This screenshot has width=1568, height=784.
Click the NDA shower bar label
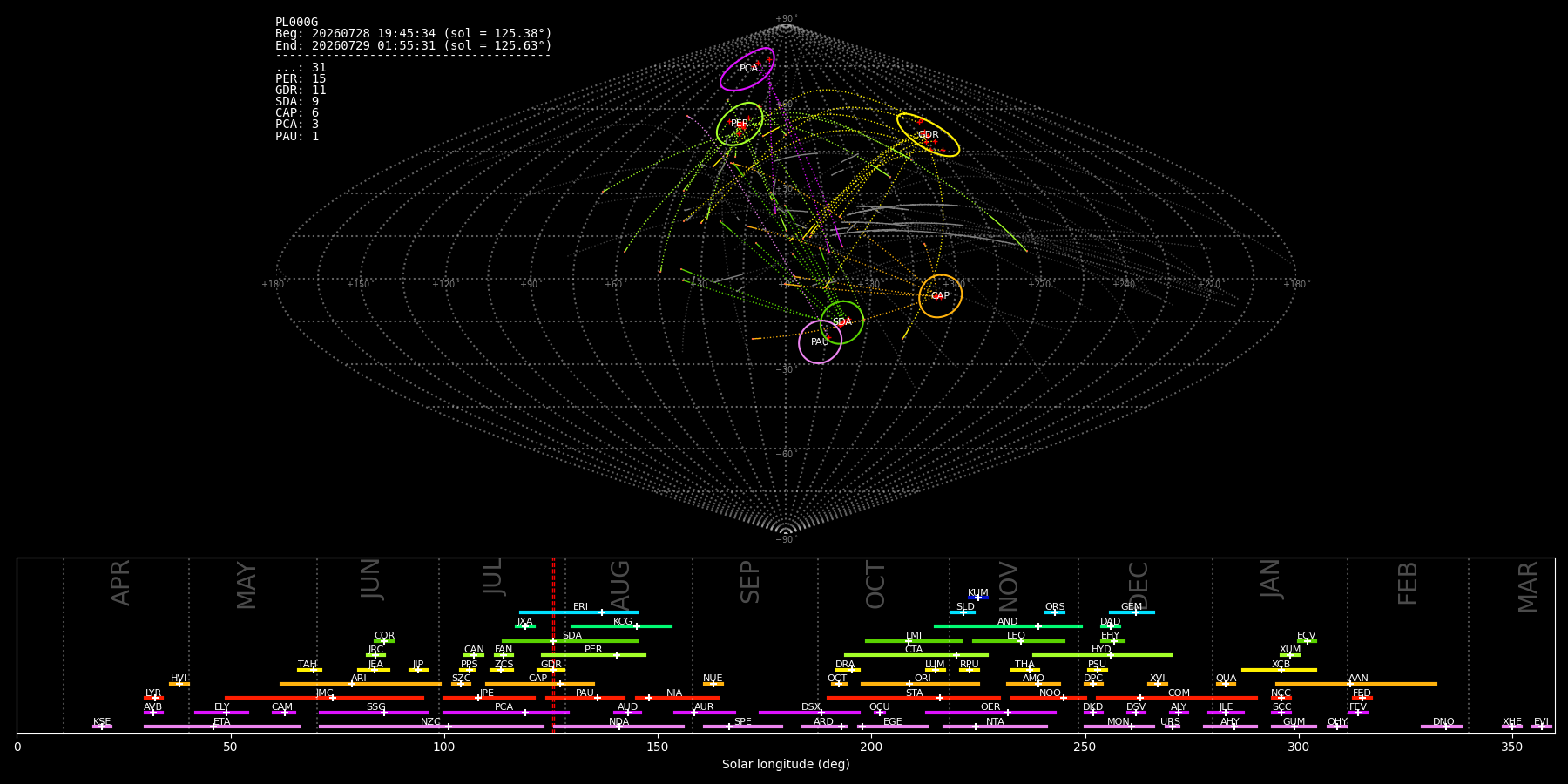coord(619,722)
